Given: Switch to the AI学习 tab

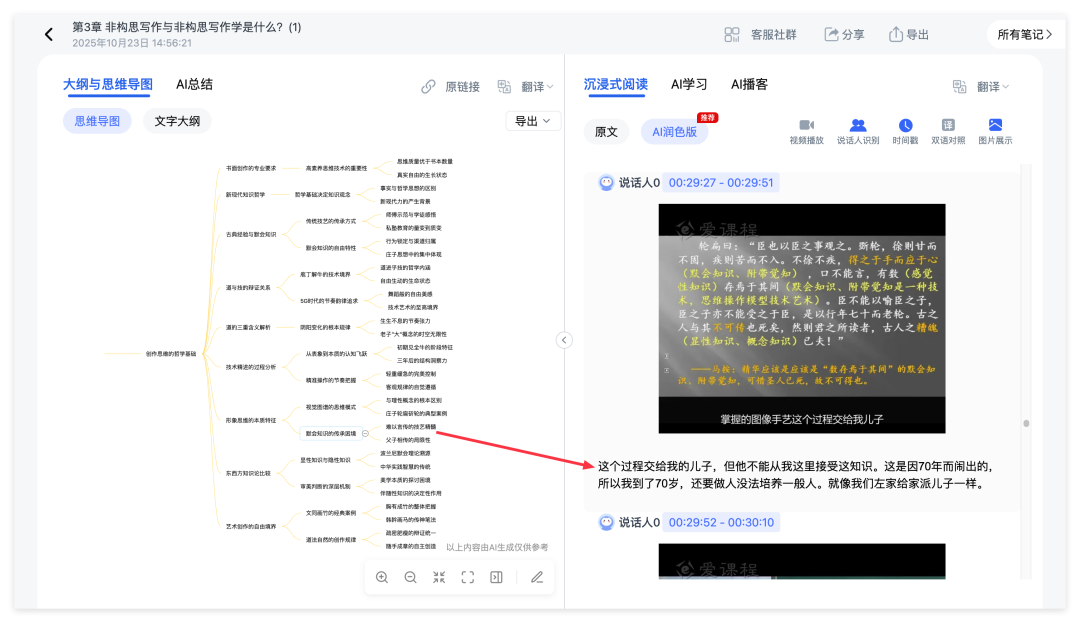Looking at the screenshot, I should (688, 84).
